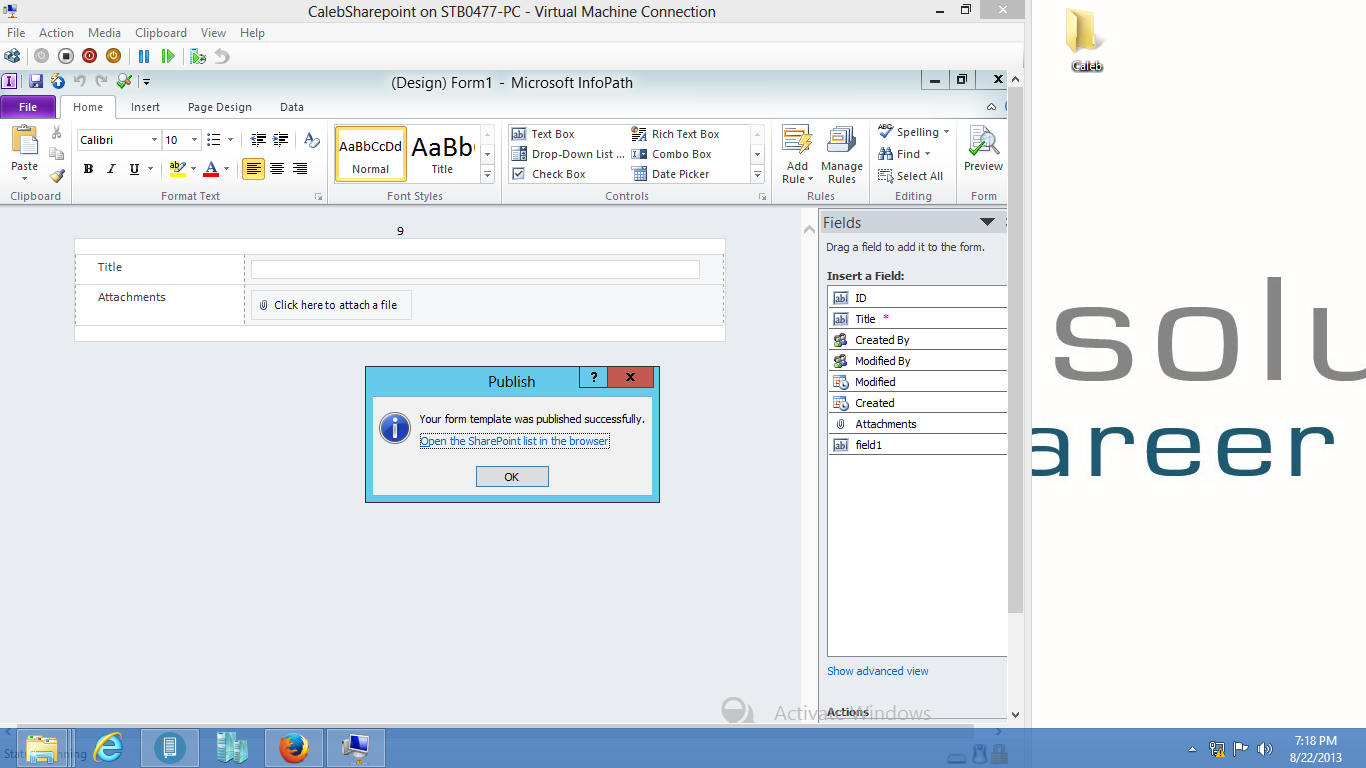Screen dimensions: 1366x768
Task: Pause the virtual machine
Action: click(144, 56)
